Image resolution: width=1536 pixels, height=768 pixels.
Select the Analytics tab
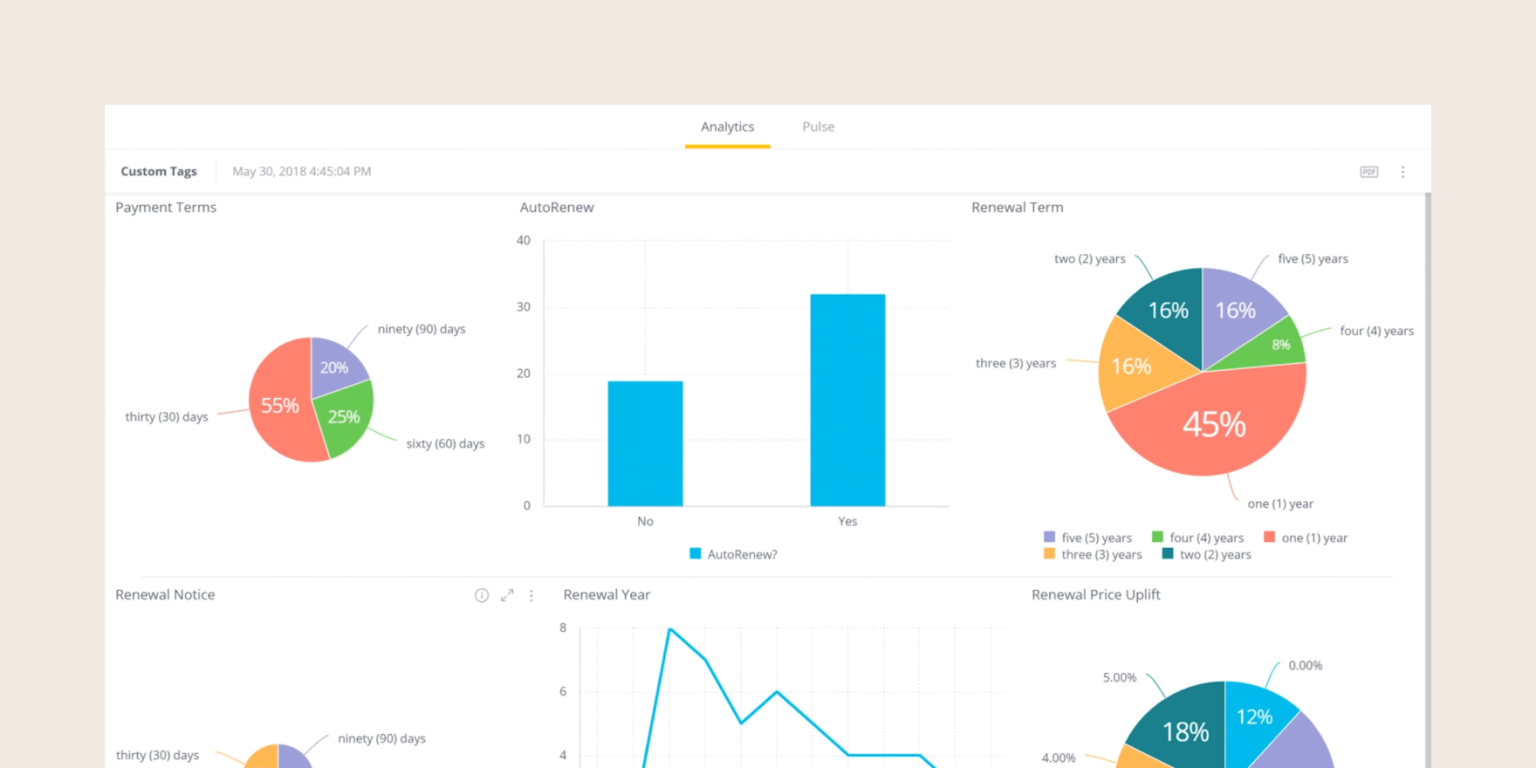coord(727,127)
